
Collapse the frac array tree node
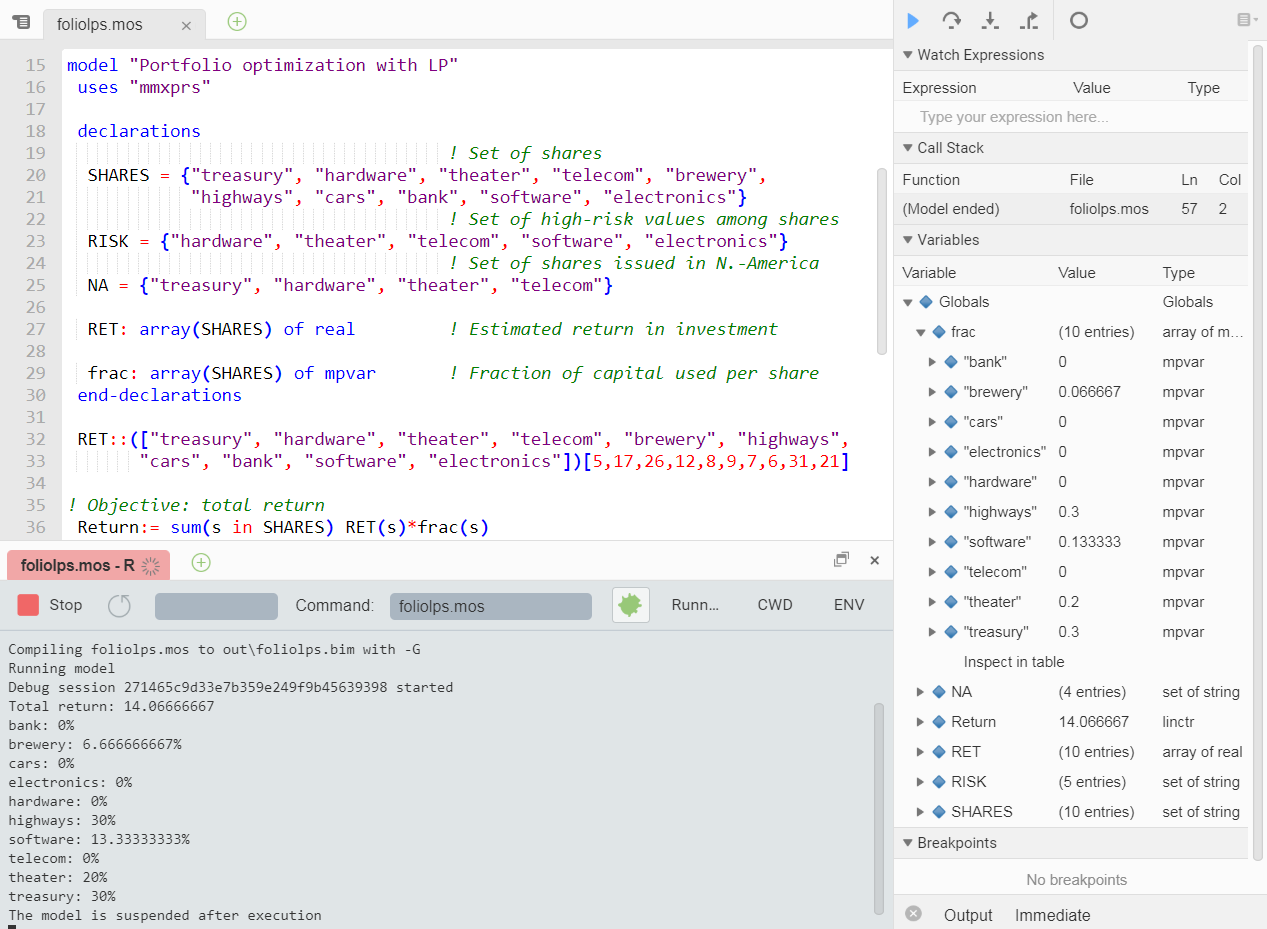[921, 332]
